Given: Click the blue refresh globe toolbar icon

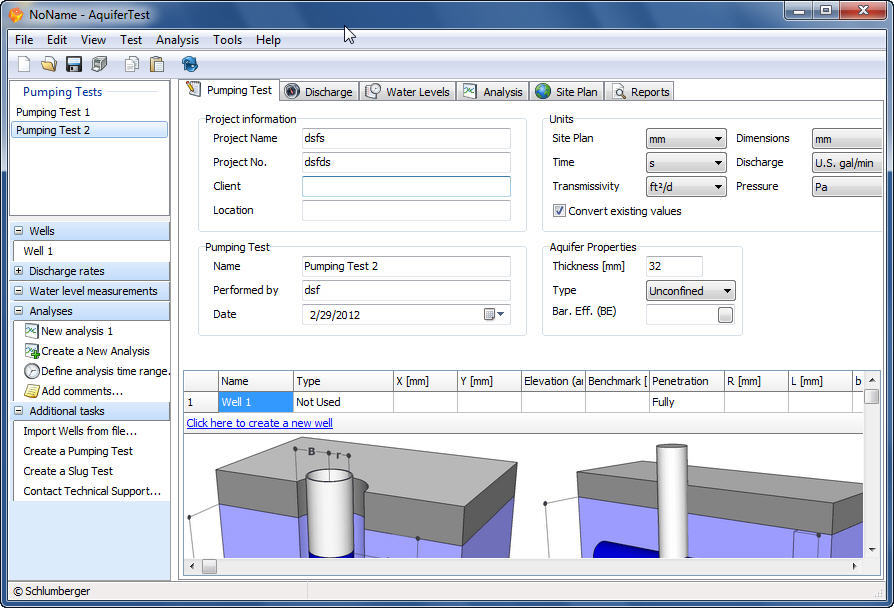Looking at the screenshot, I should click(x=190, y=64).
